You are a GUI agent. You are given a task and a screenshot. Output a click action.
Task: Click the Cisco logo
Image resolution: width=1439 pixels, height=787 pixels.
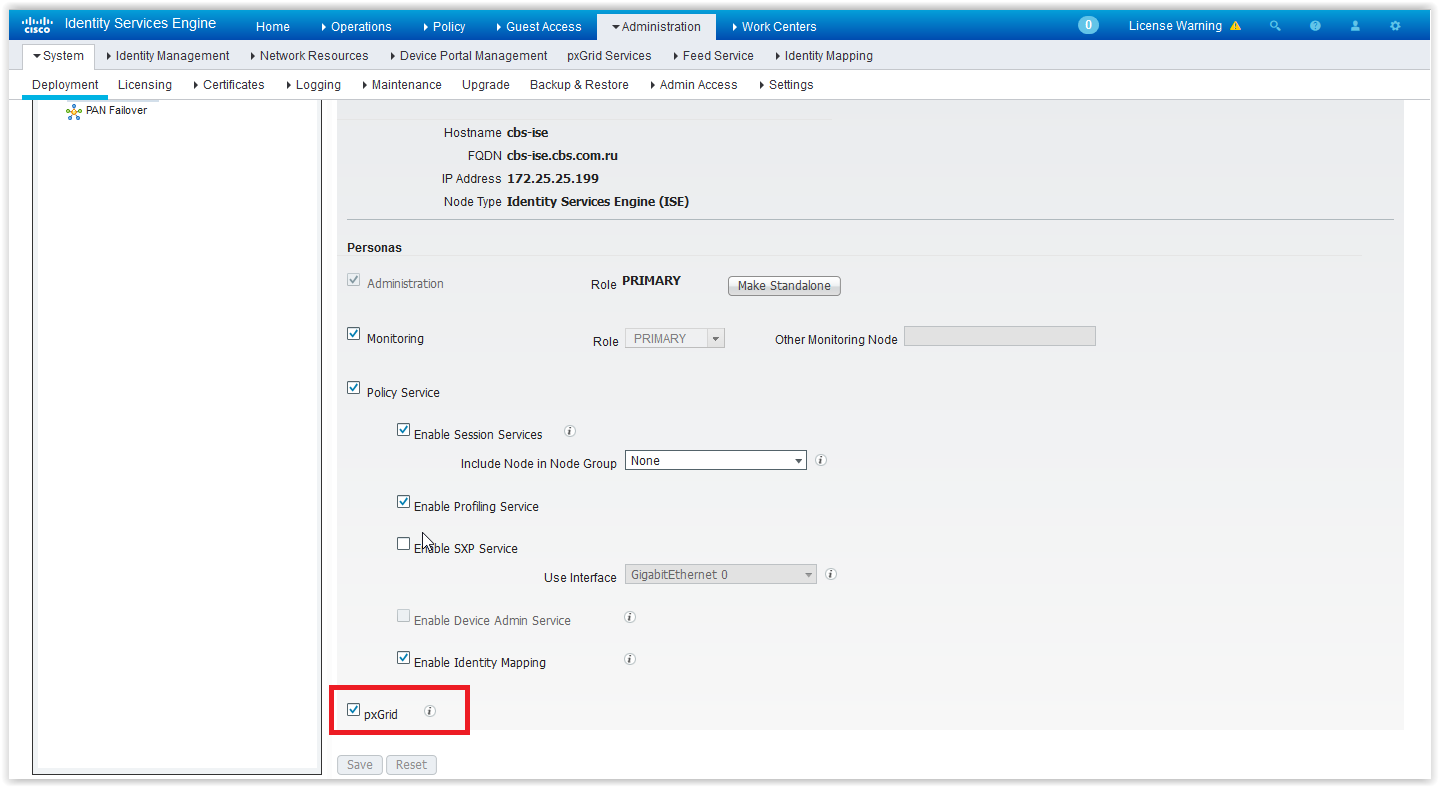pos(37,25)
